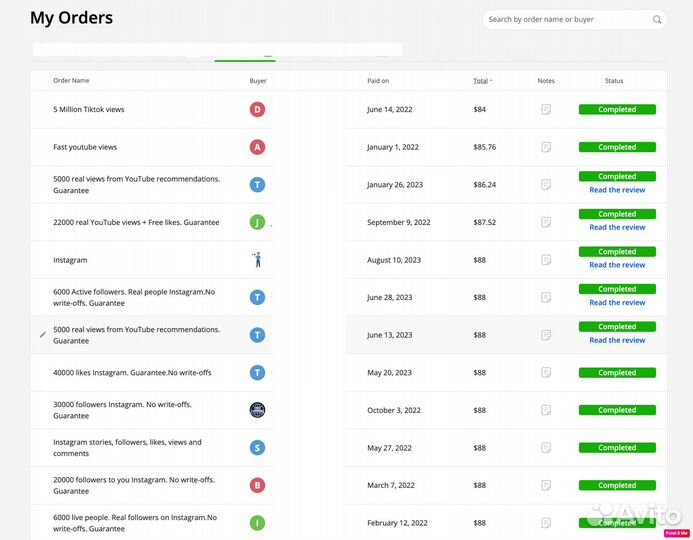Open notes icon for May 27, 2022 order
The height and width of the screenshot is (540, 693).
546,448
